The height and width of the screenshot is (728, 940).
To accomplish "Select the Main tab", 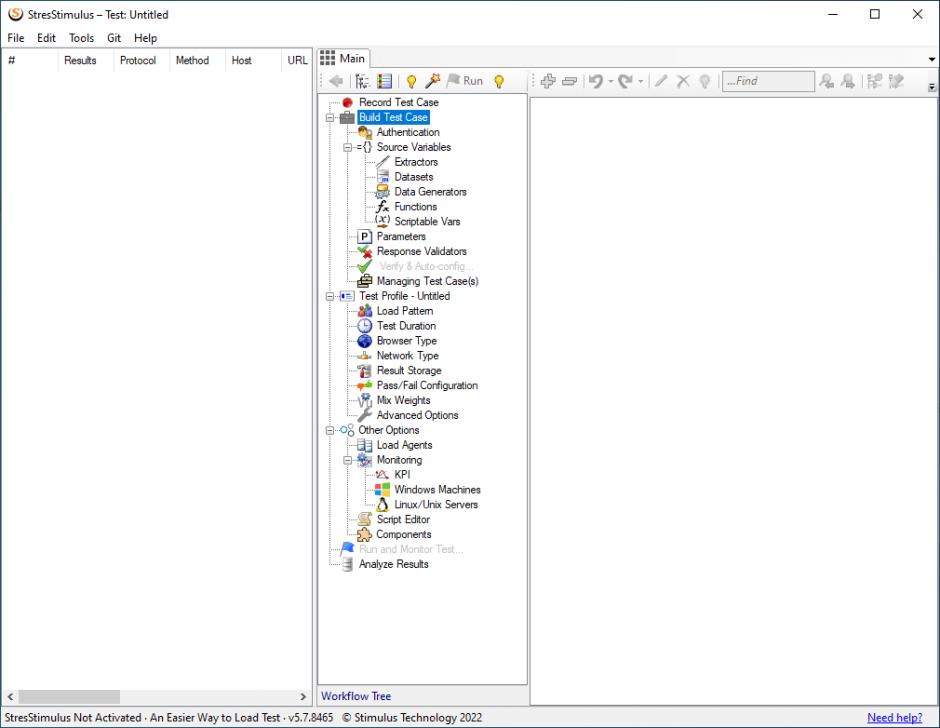I will tap(343, 58).
